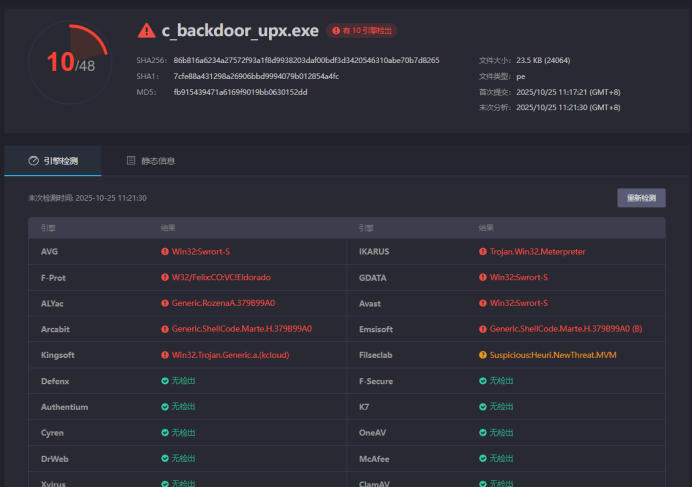
Task: Click the IKARUS engine name
Action: (x=374, y=252)
